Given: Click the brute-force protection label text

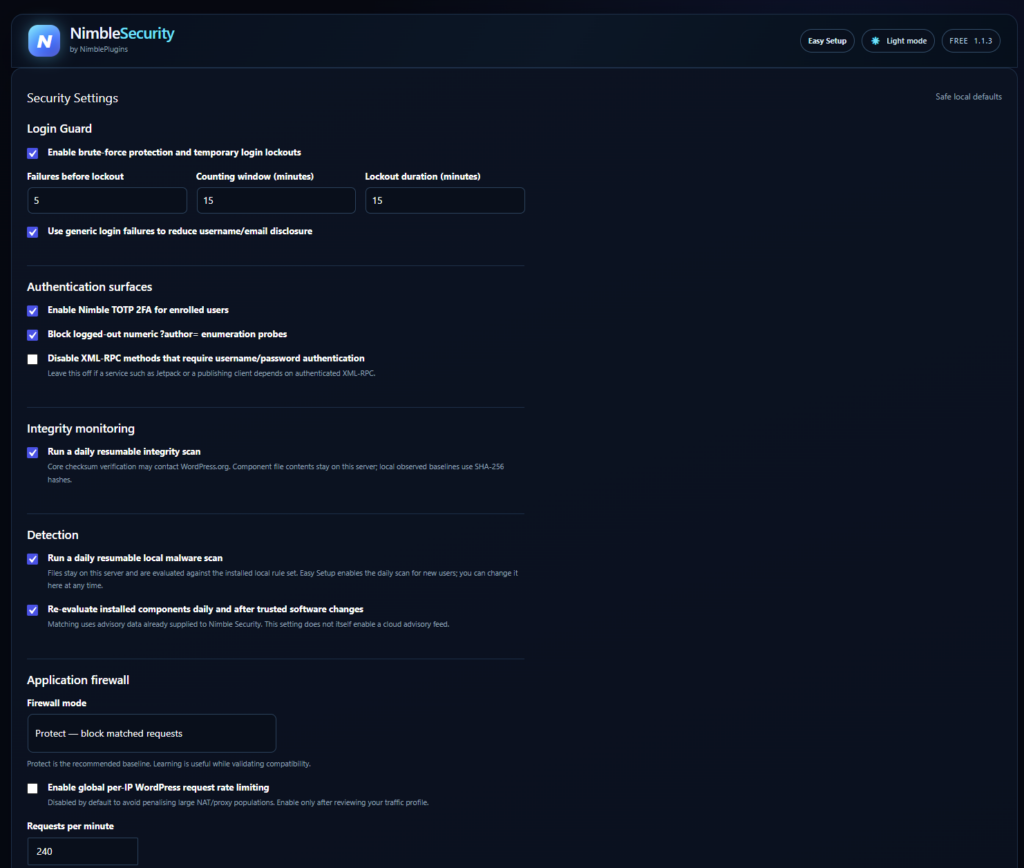Looking at the screenshot, I should (174, 152).
